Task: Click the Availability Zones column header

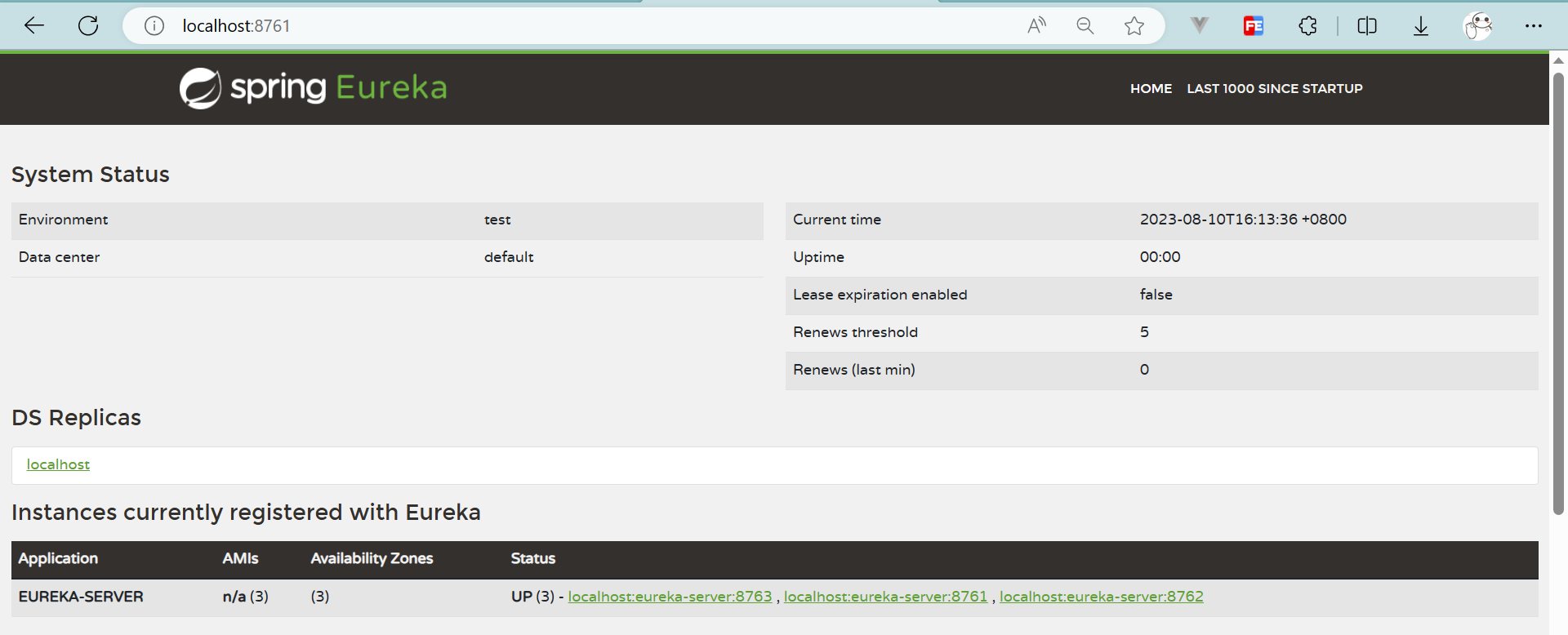Action: point(372,558)
